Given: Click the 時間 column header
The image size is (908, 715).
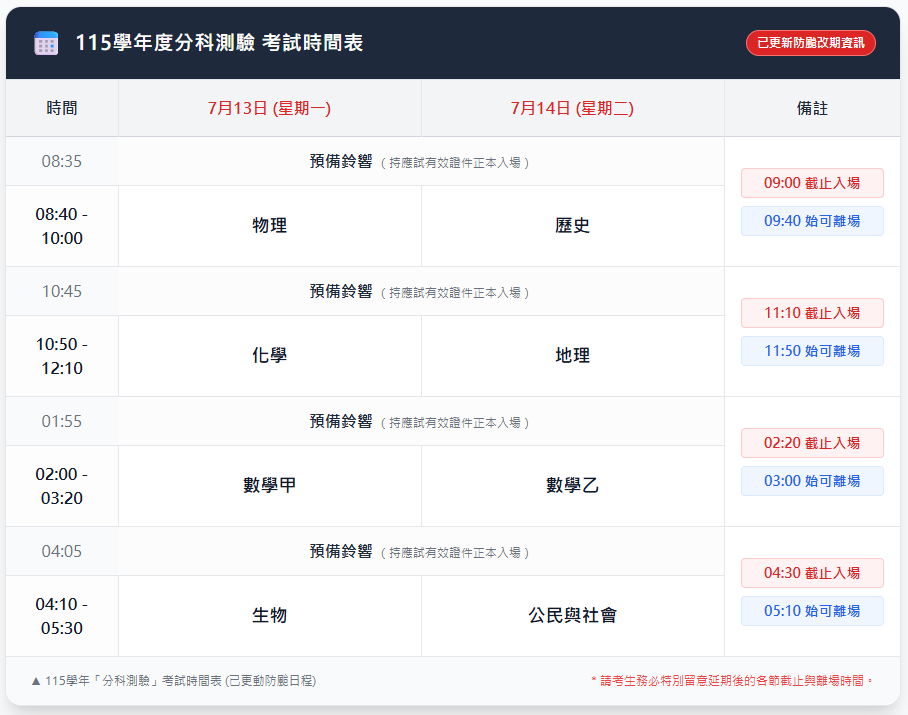Looking at the screenshot, I should coord(62,108).
